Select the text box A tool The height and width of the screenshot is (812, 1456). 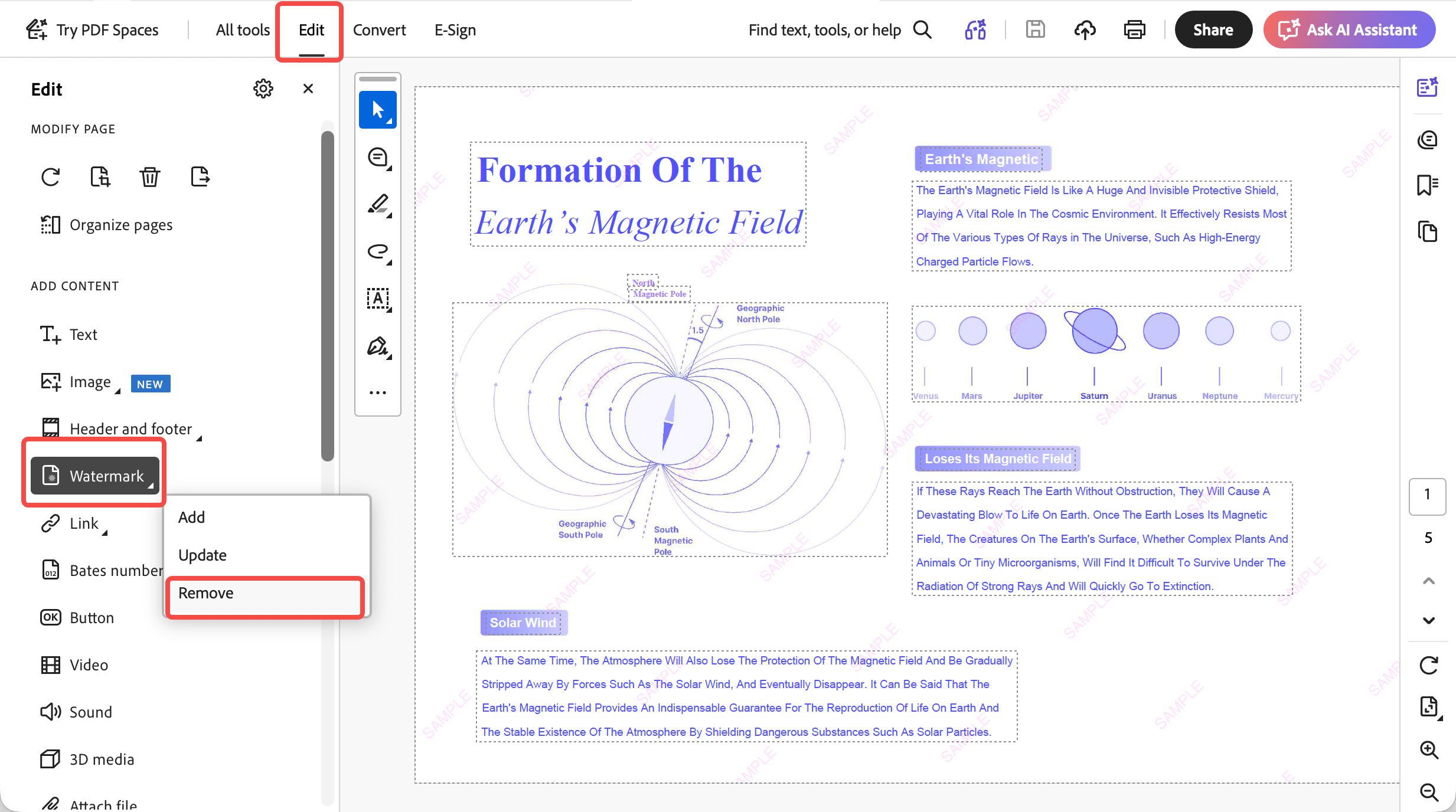pyautogui.click(x=378, y=299)
